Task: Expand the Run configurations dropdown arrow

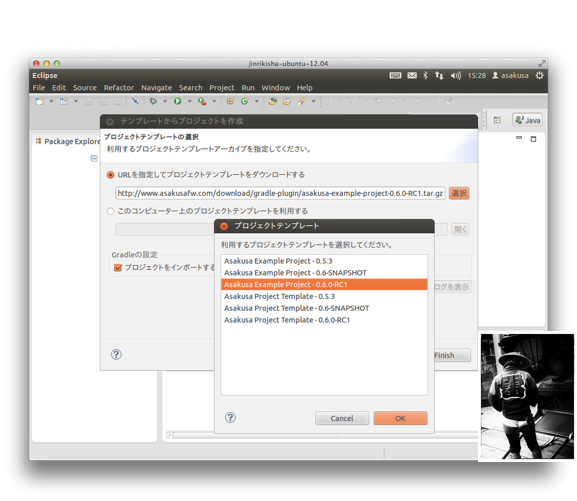Action: pyautogui.click(x=190, y=101)
